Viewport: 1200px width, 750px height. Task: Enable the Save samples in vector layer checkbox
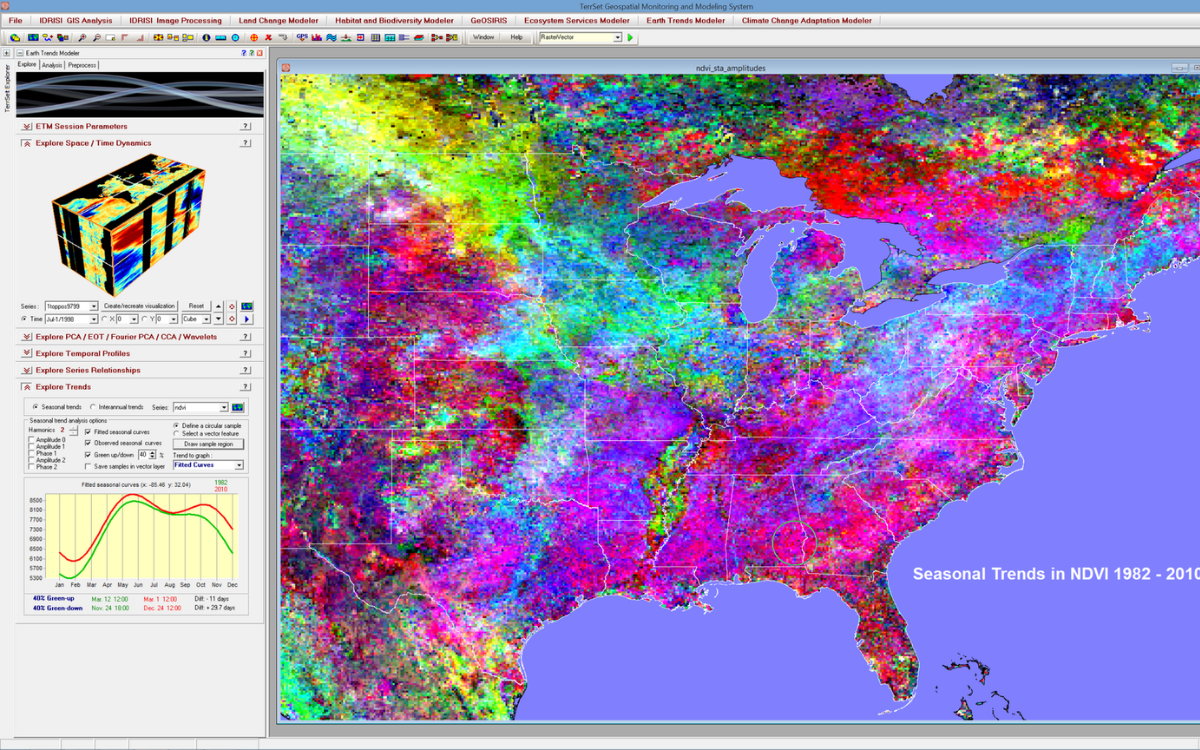88,466
